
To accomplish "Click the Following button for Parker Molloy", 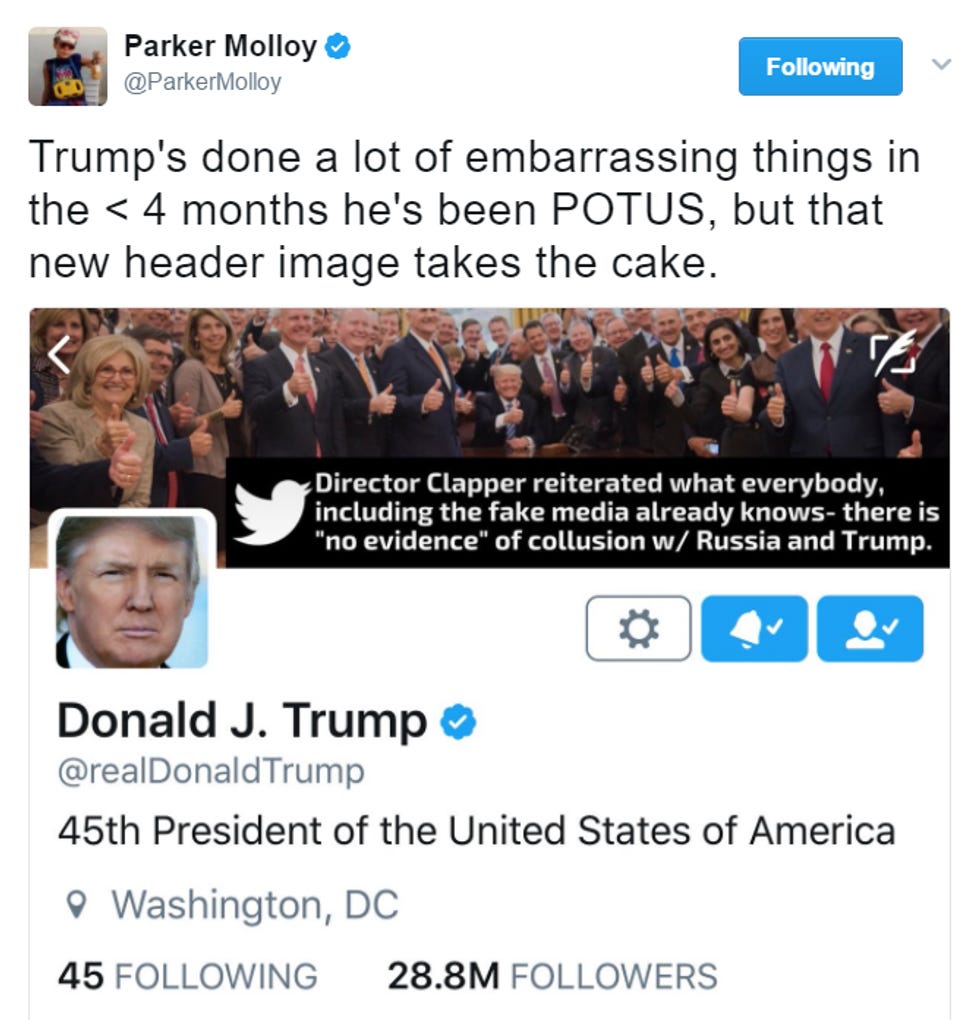I will [x=820, y=66].
